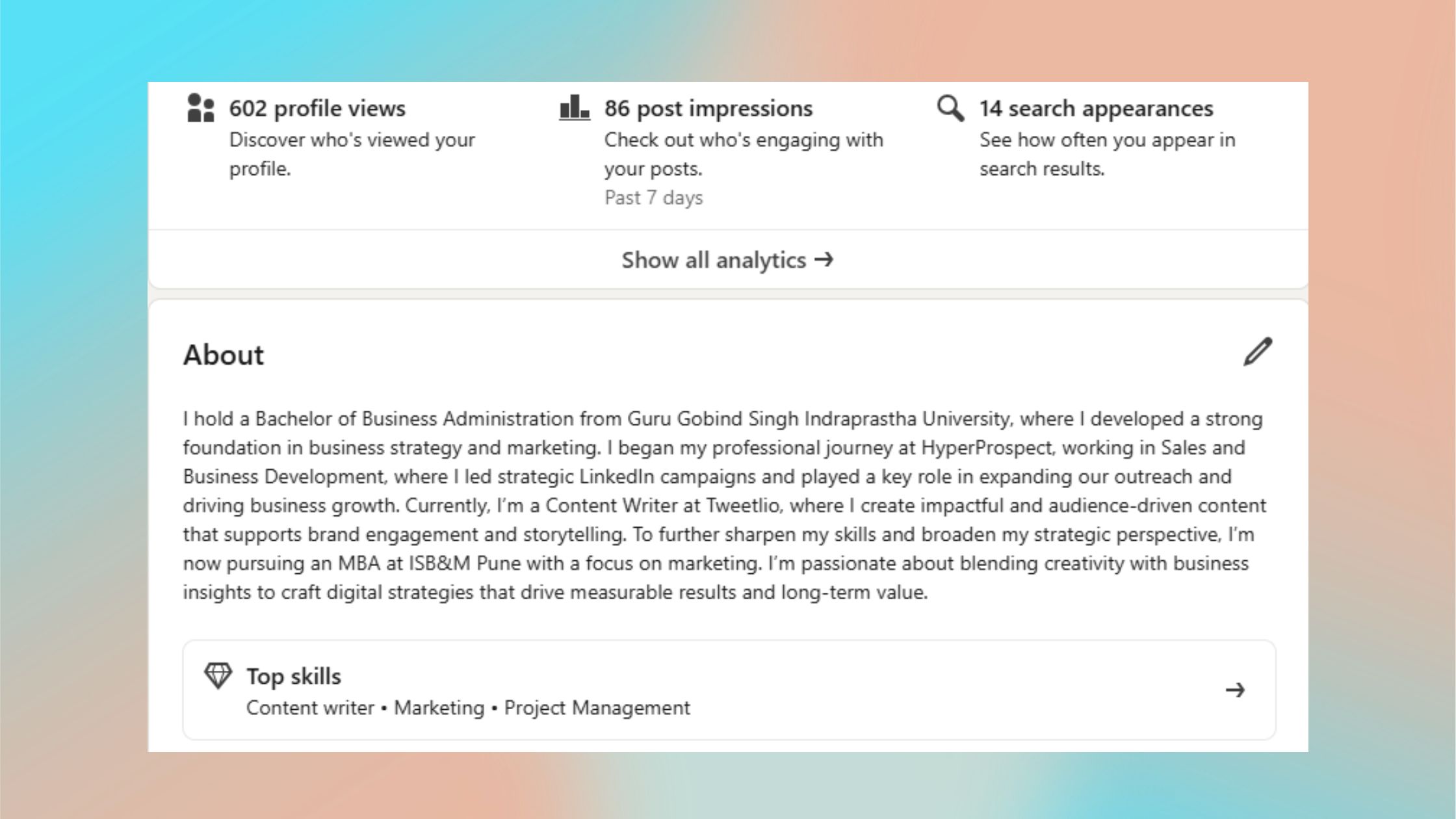1456x819 pixels.
Task: Click the profile views people icon
Action: tap(199, 109)
